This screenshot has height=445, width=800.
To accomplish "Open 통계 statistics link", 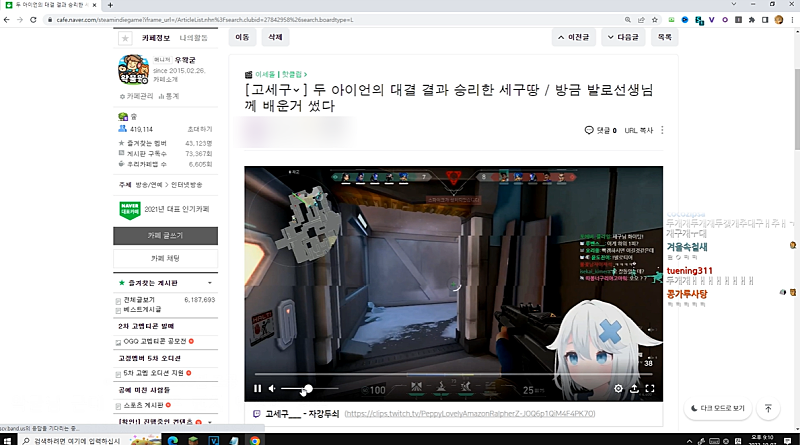I will (169, 96).
